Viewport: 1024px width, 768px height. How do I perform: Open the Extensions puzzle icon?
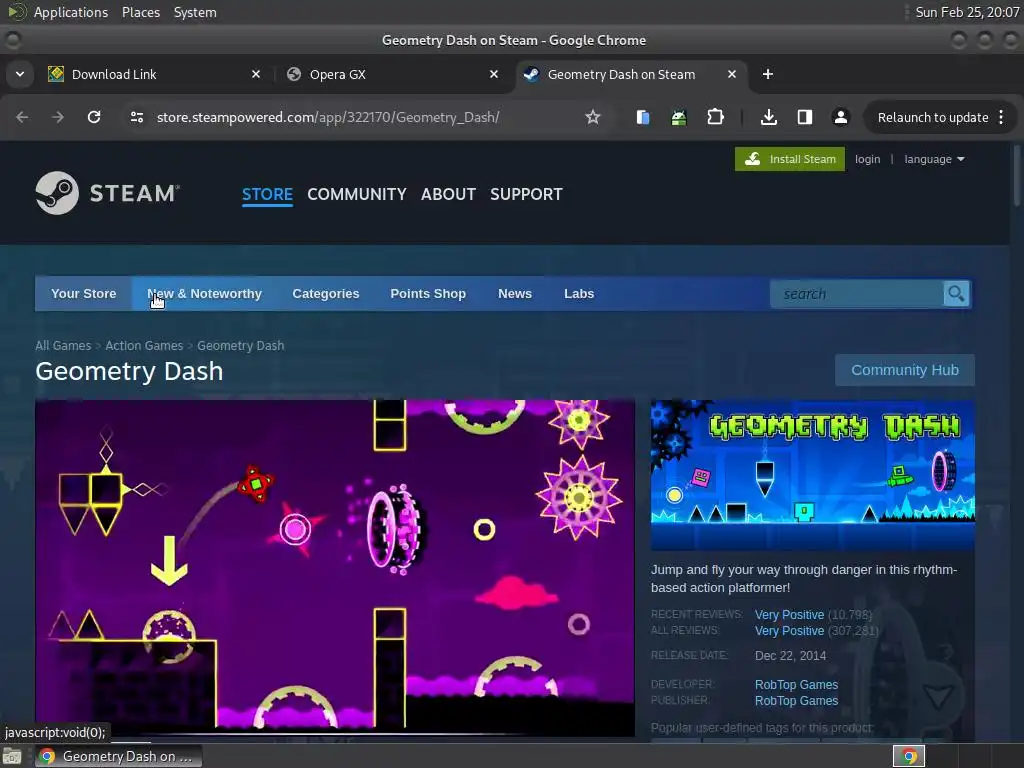(716, 117)
